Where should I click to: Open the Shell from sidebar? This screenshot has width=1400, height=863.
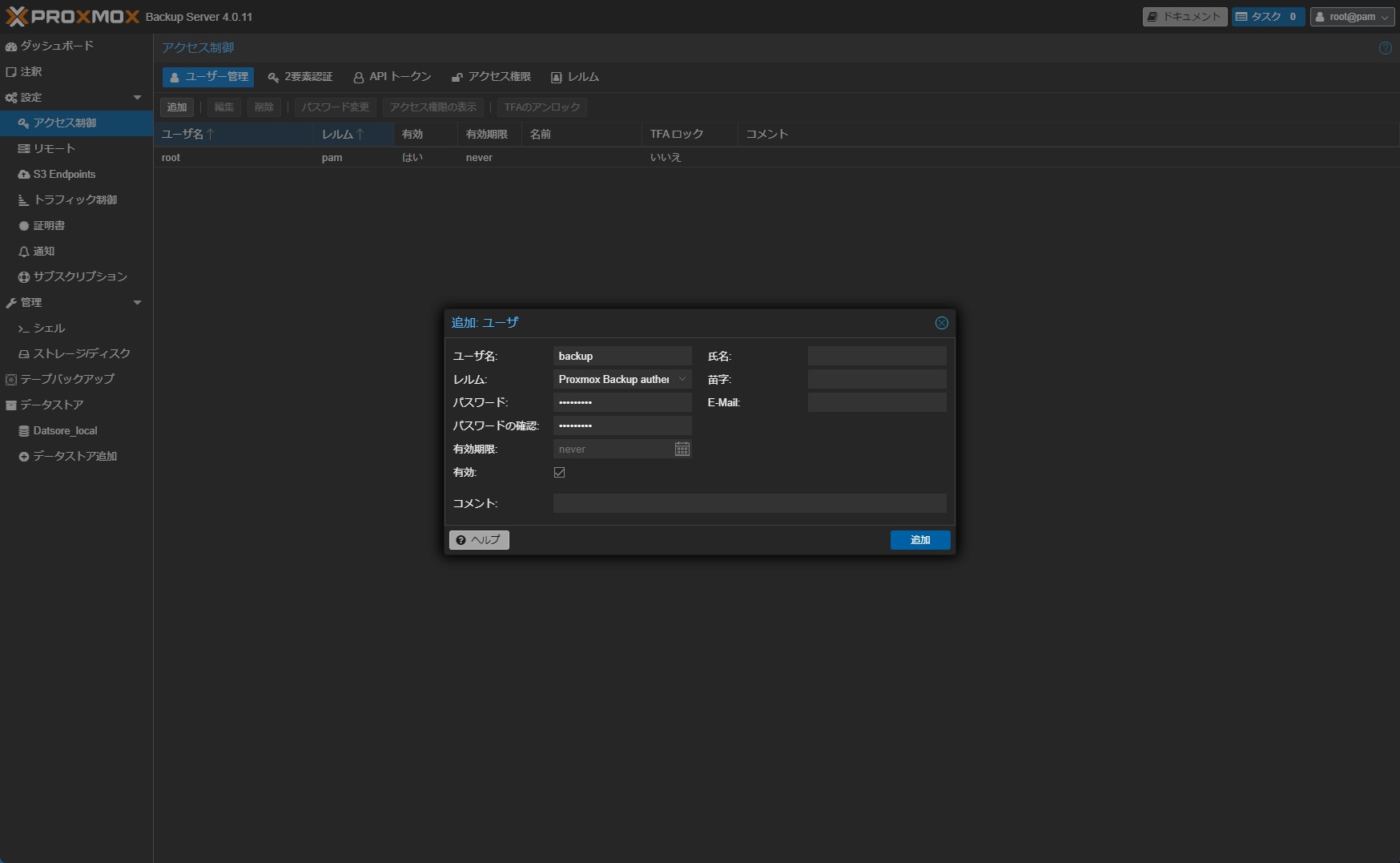(49, 328)
